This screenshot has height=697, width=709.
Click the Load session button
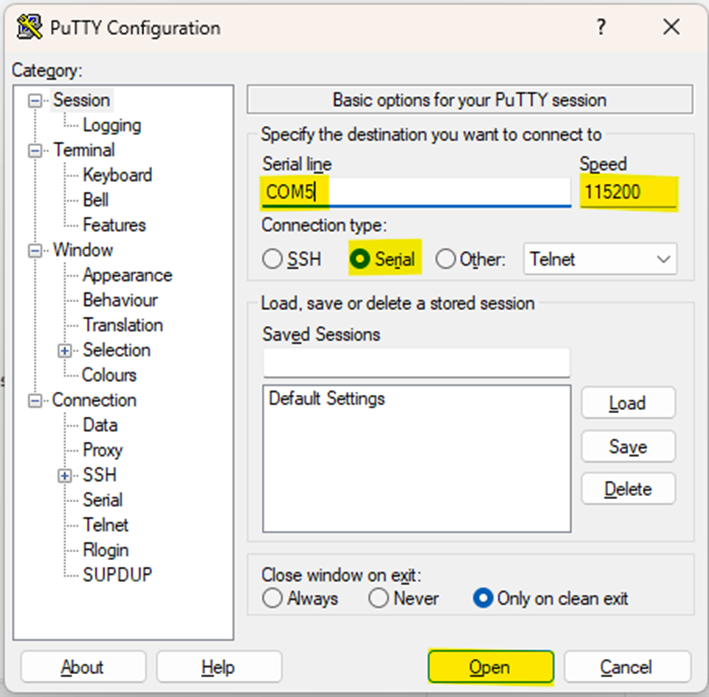[628, 403]
